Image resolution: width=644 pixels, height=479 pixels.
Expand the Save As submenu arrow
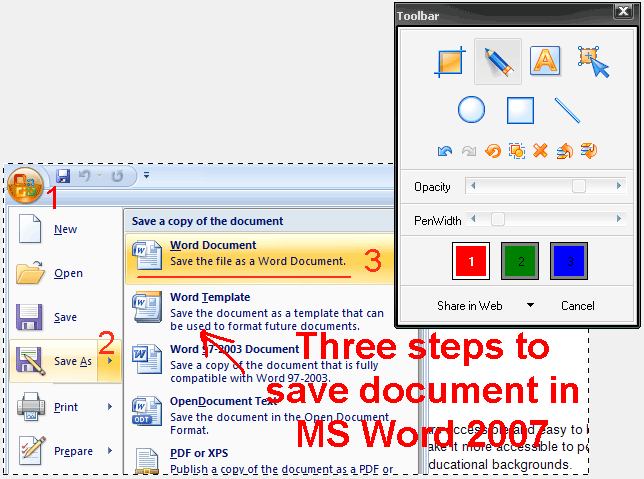tap(110, 361)
